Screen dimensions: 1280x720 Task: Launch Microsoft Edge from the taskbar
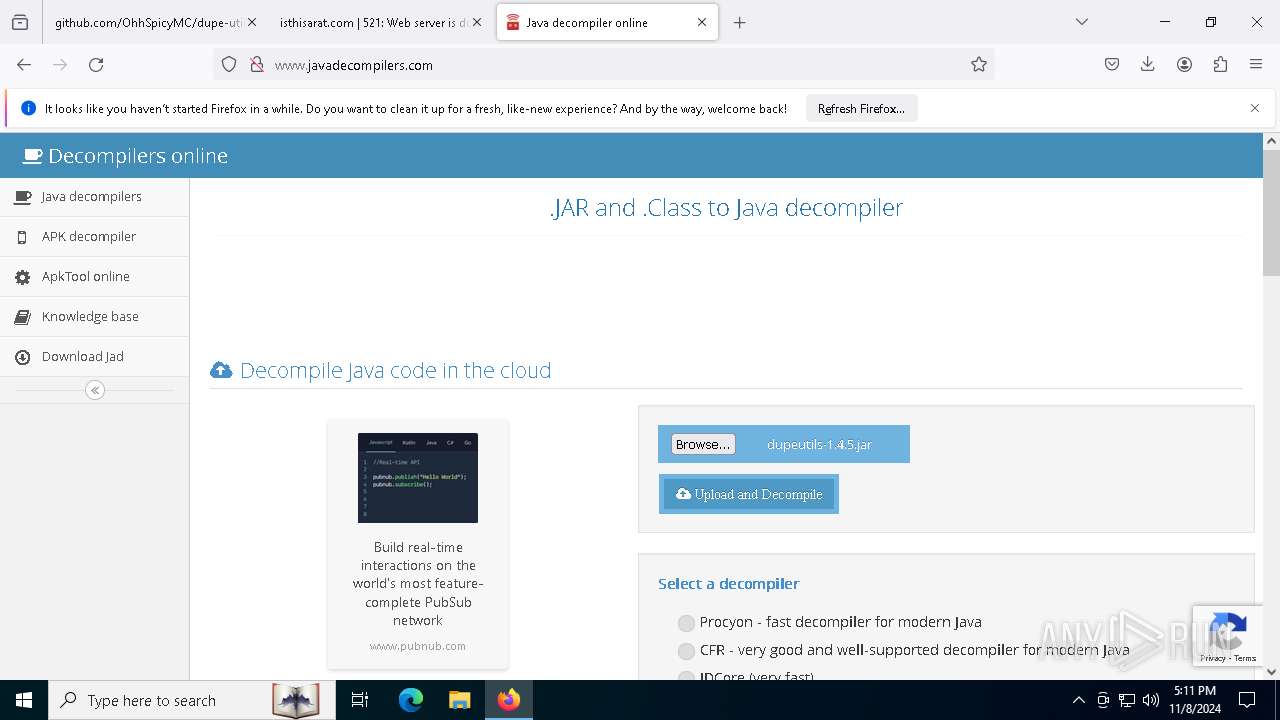click(x=411, y=700)
